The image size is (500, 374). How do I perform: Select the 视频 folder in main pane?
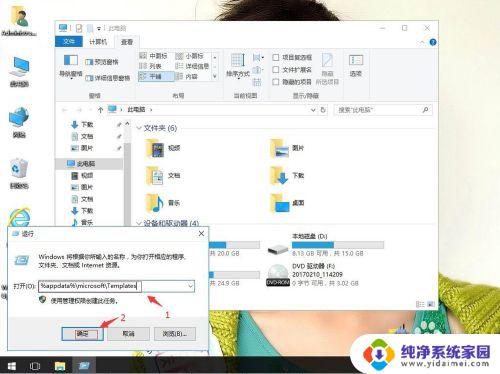click(163, 148)
